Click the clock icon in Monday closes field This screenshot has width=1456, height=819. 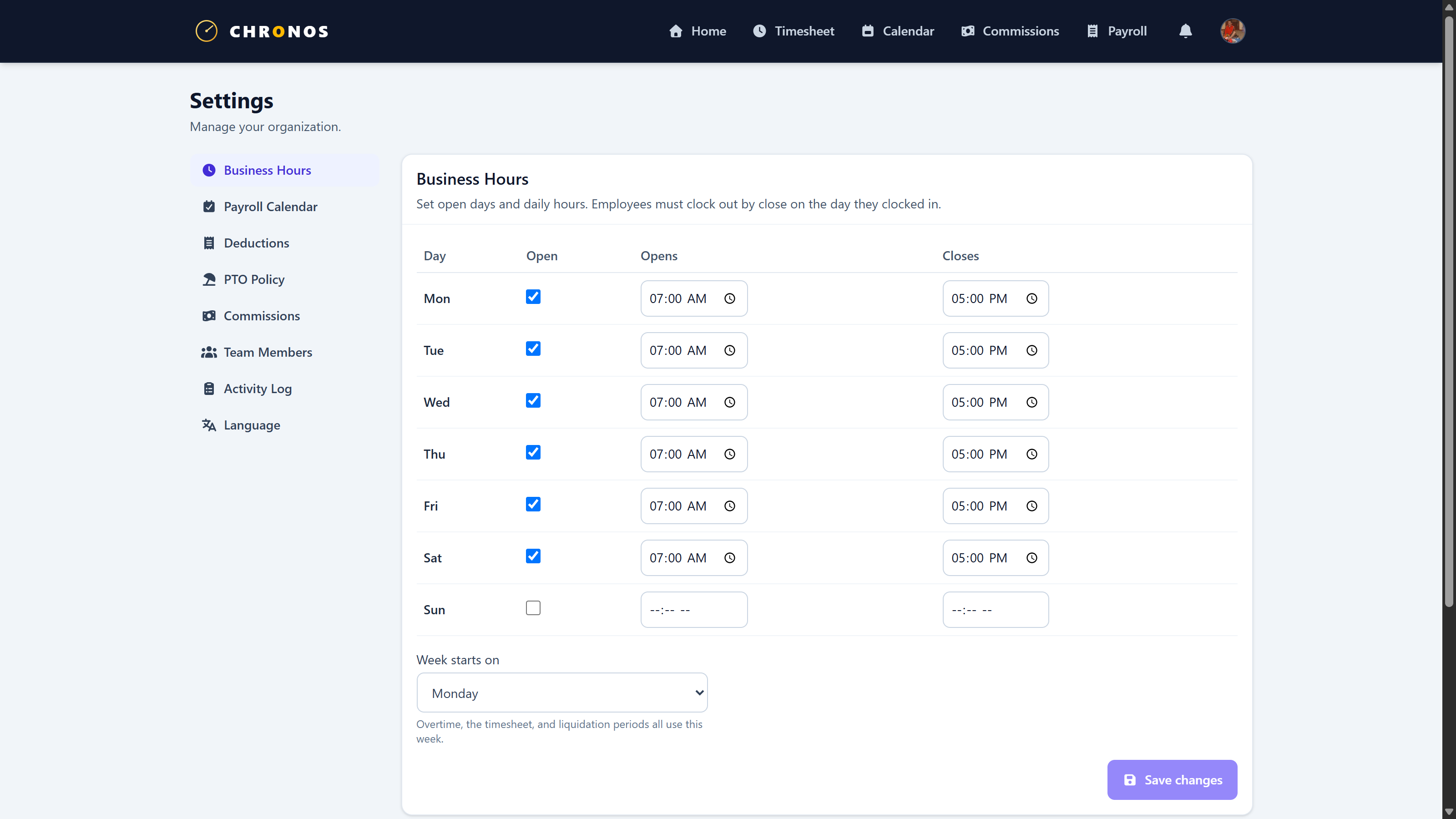click(x=1031, y=298)
